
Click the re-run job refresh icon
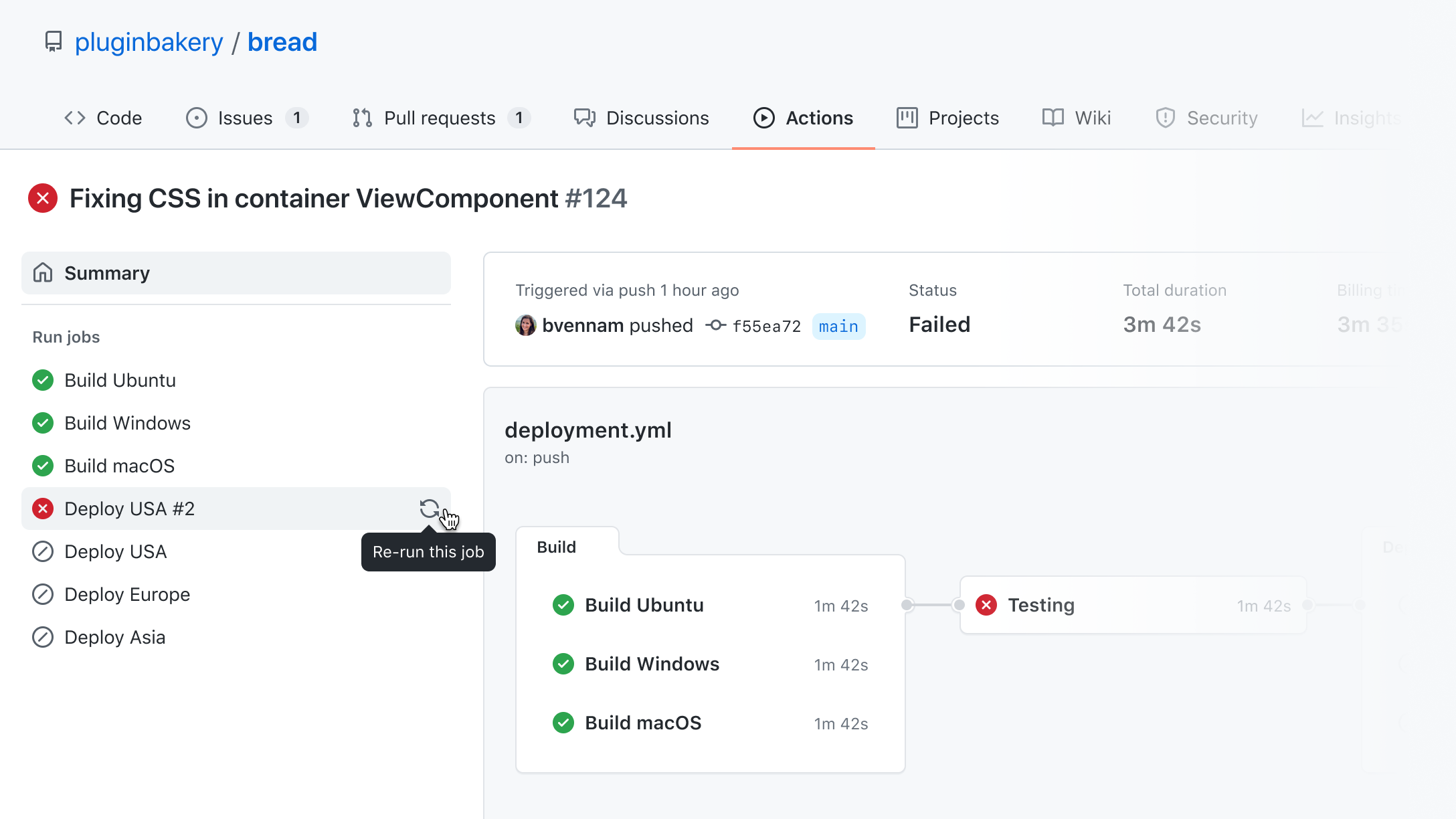430,509
